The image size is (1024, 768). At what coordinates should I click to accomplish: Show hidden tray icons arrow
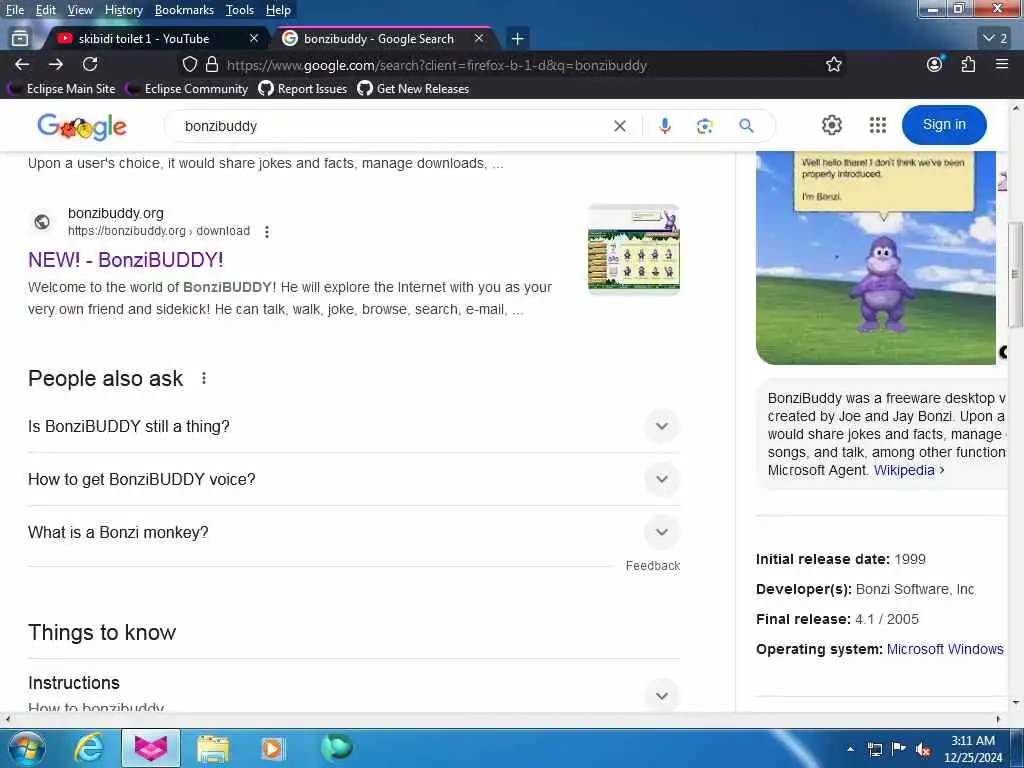coord(850,749)
